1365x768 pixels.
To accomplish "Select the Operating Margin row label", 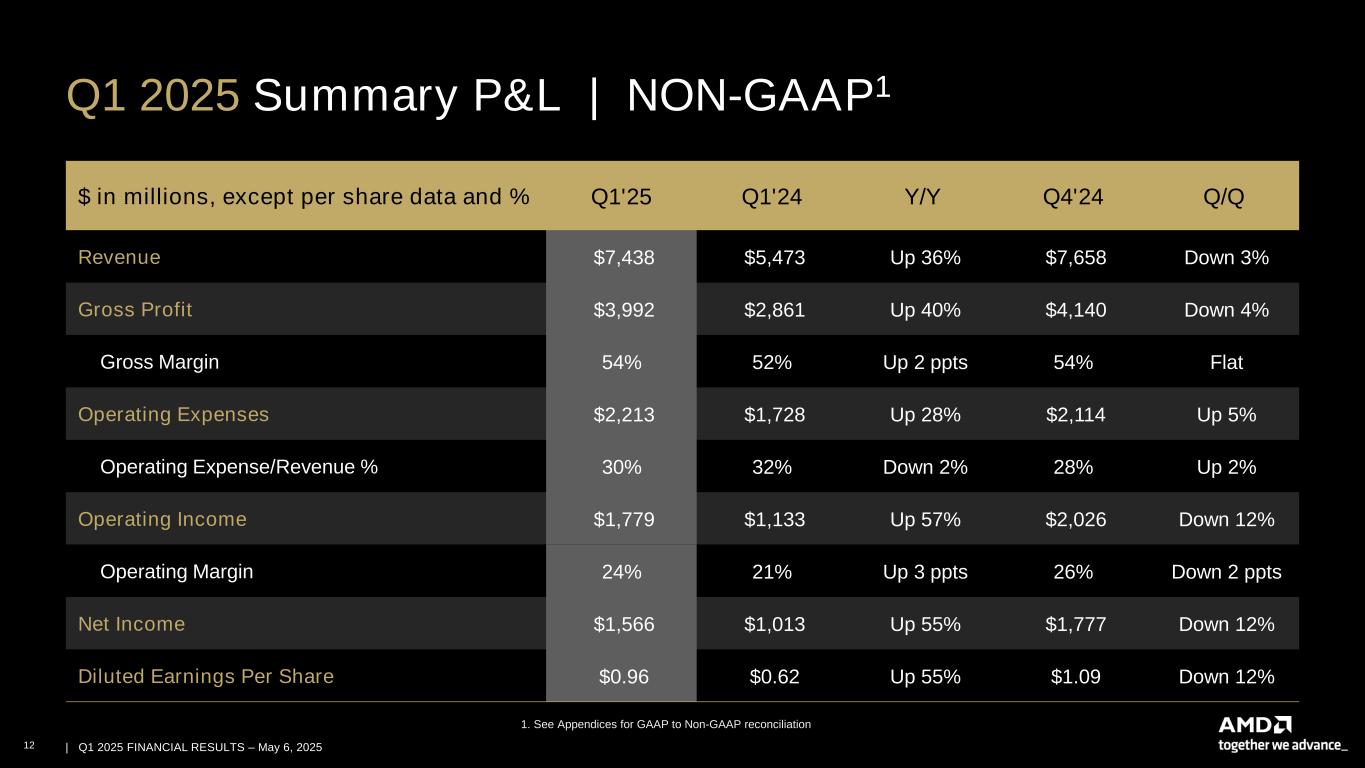I will coord(177,572).
